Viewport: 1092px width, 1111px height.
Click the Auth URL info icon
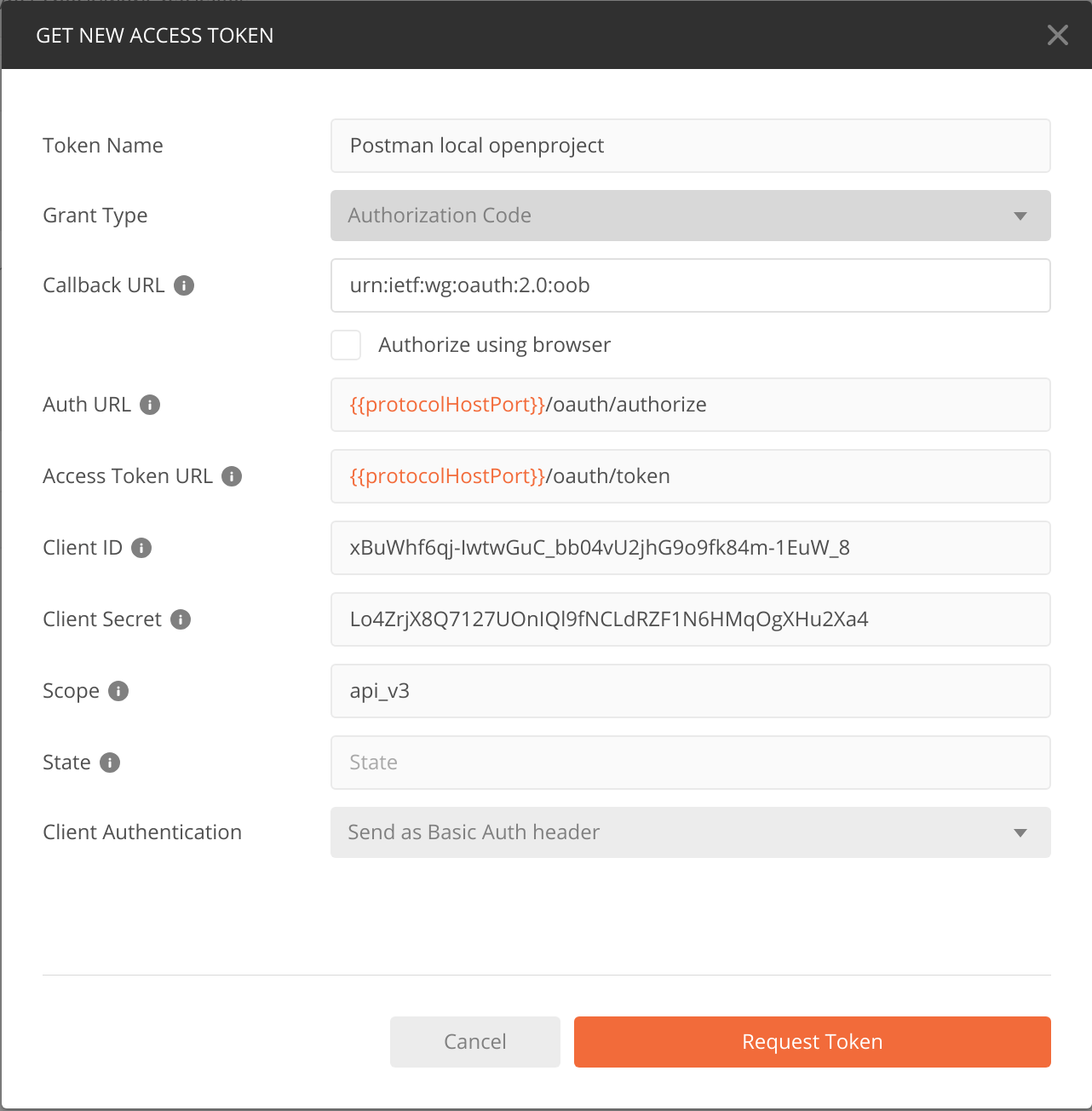pos(151,406)
